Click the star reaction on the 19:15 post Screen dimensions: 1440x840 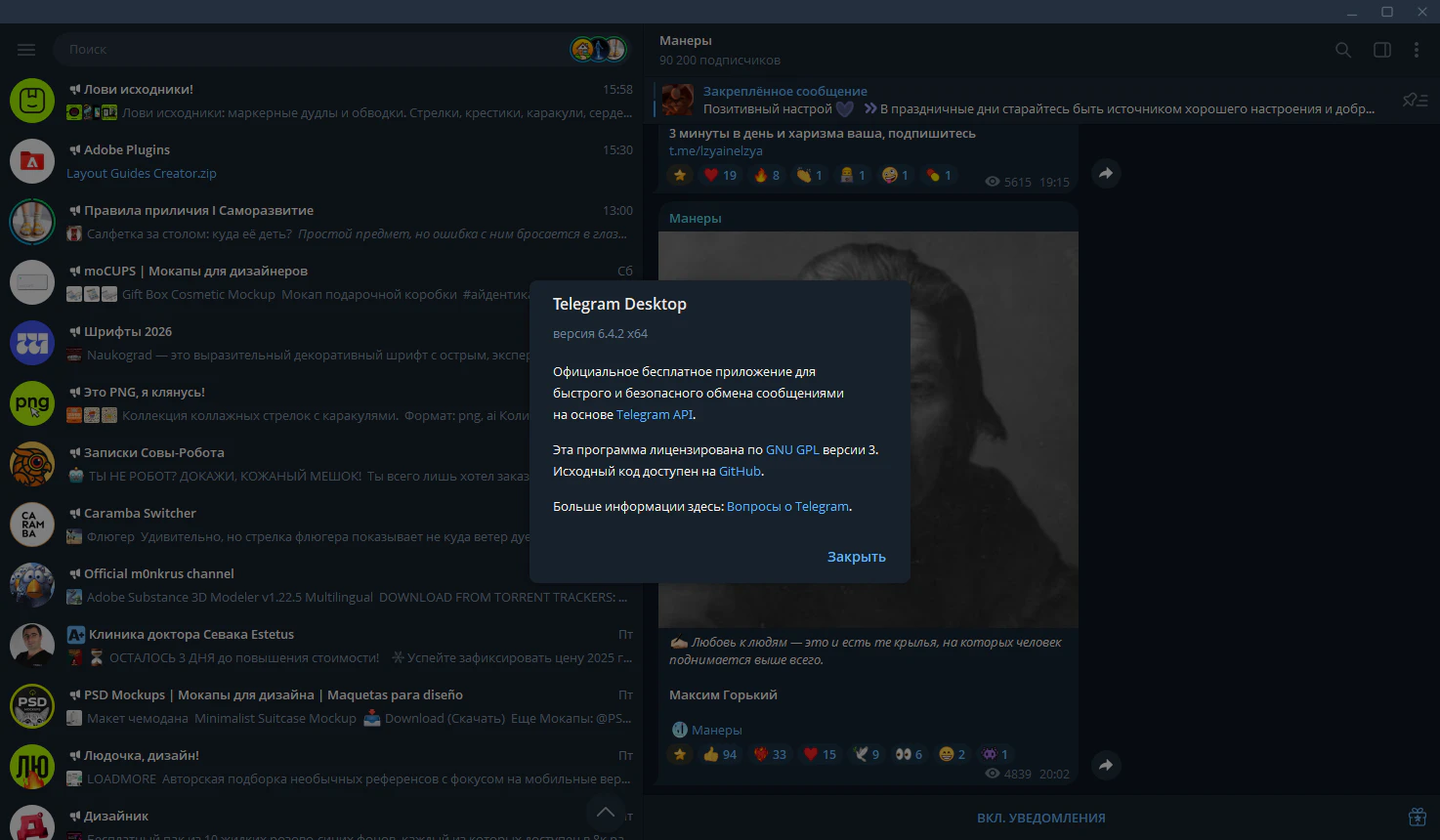pyautogui.click(x=680, y=175)
